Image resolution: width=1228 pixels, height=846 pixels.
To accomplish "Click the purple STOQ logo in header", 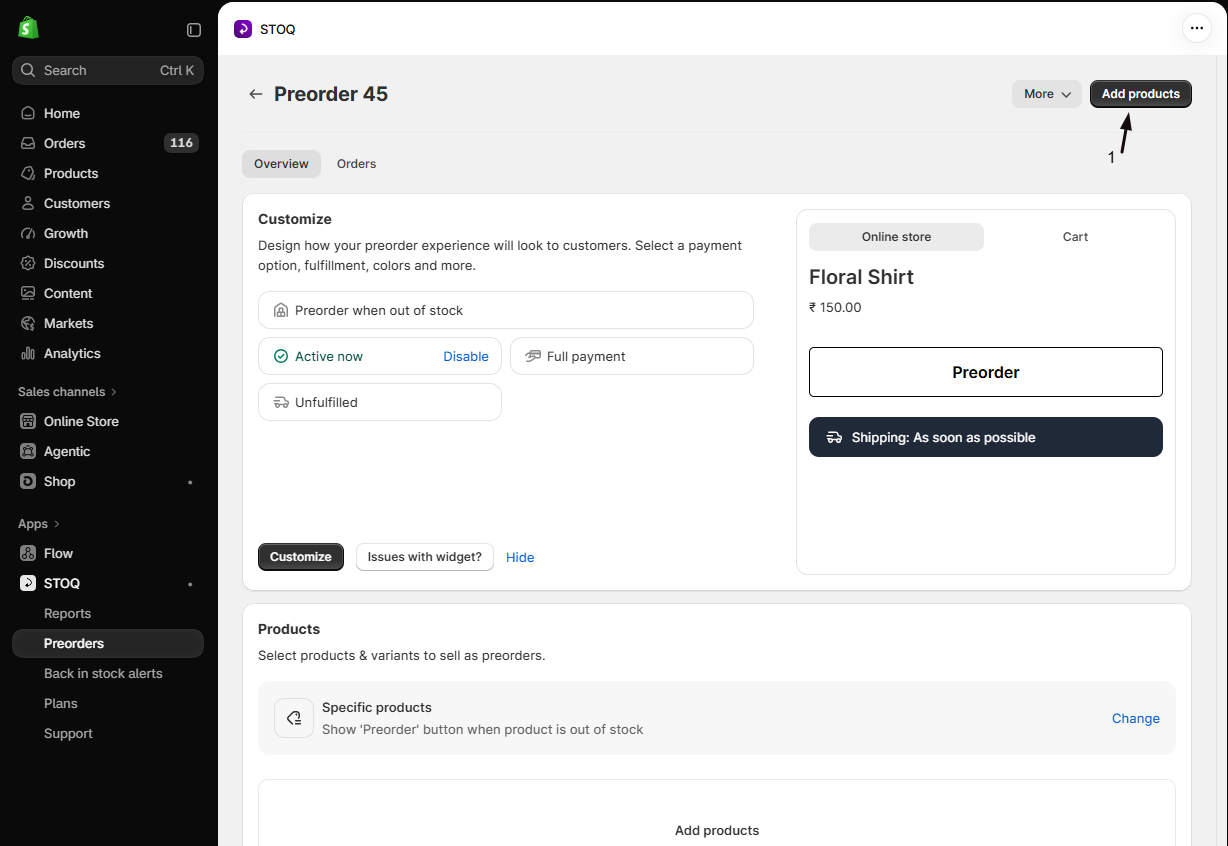I will (243, 29).
